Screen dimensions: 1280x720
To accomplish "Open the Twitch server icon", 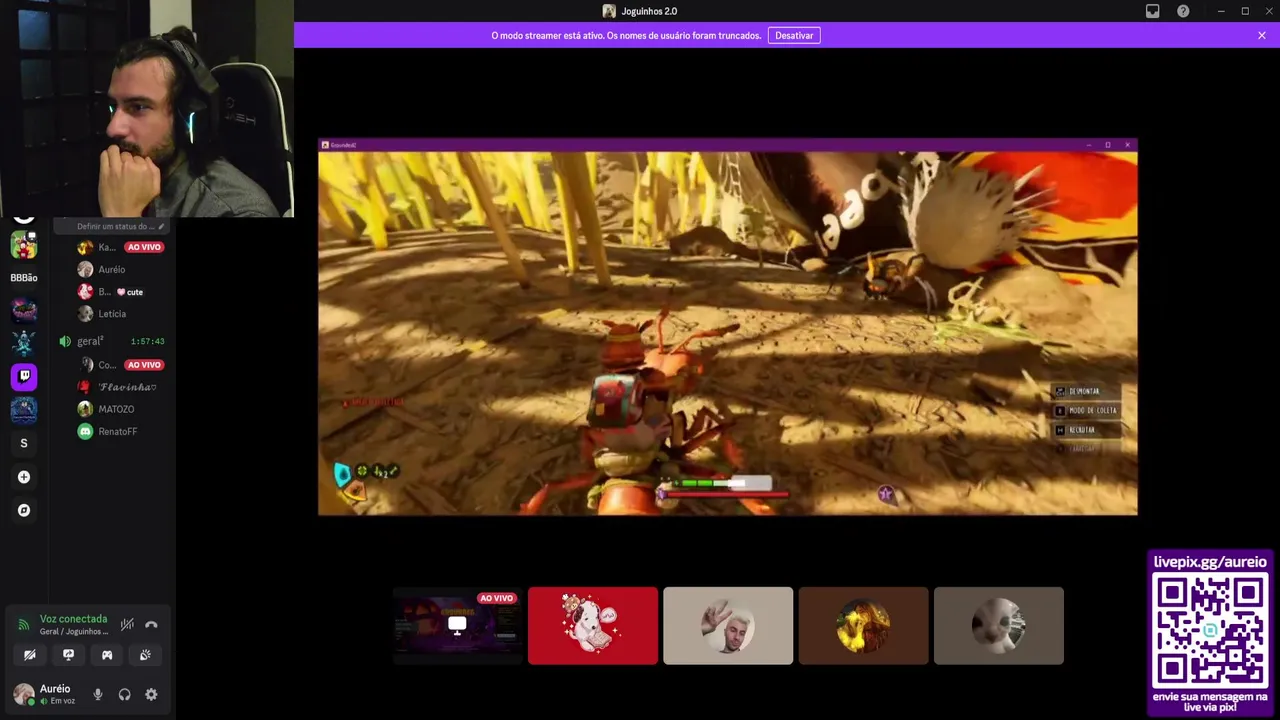I will click(24, 376).
